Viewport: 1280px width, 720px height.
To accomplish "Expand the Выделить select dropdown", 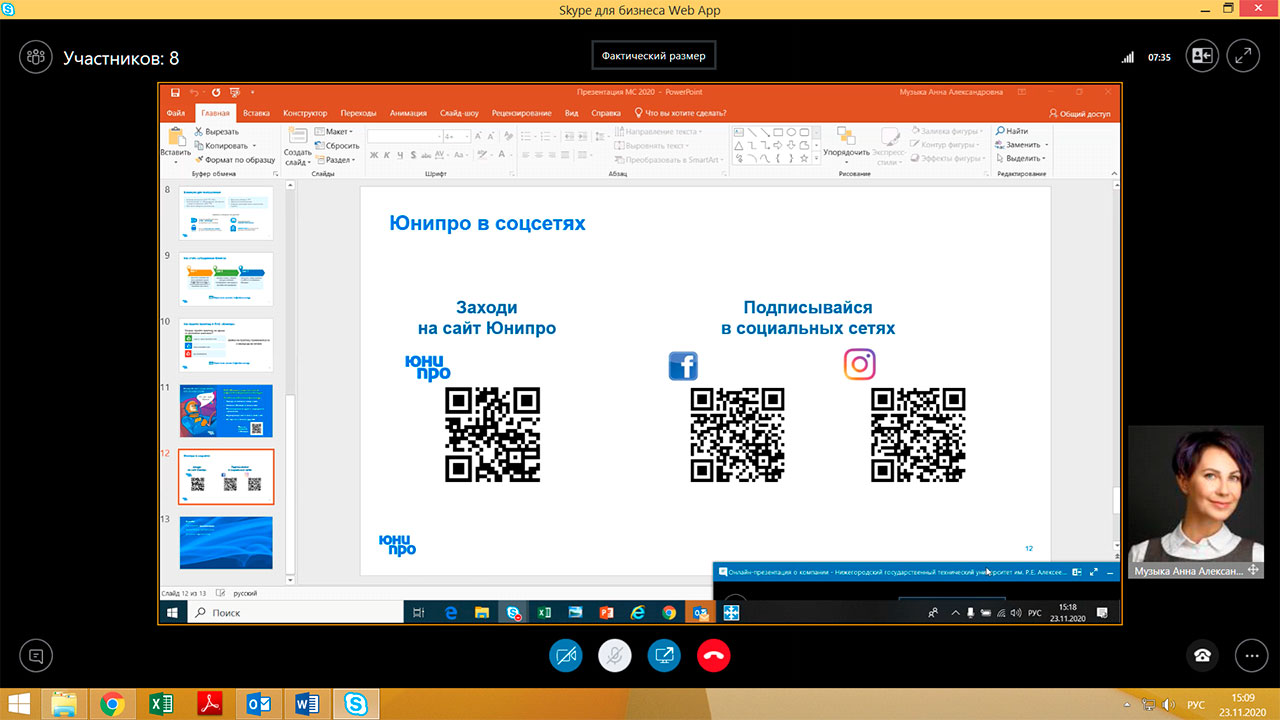I will tap(1020, 158).
